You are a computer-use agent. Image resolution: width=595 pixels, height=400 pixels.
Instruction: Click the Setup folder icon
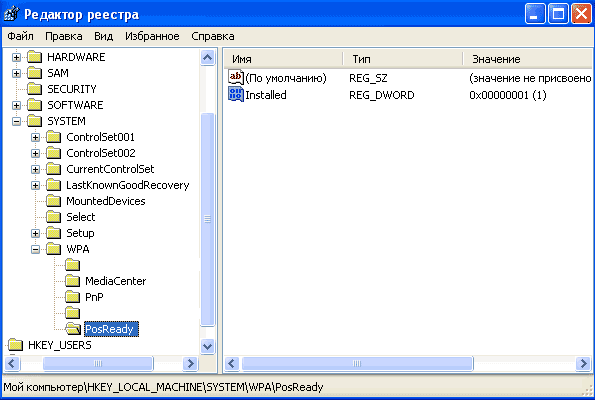[54, 233]
